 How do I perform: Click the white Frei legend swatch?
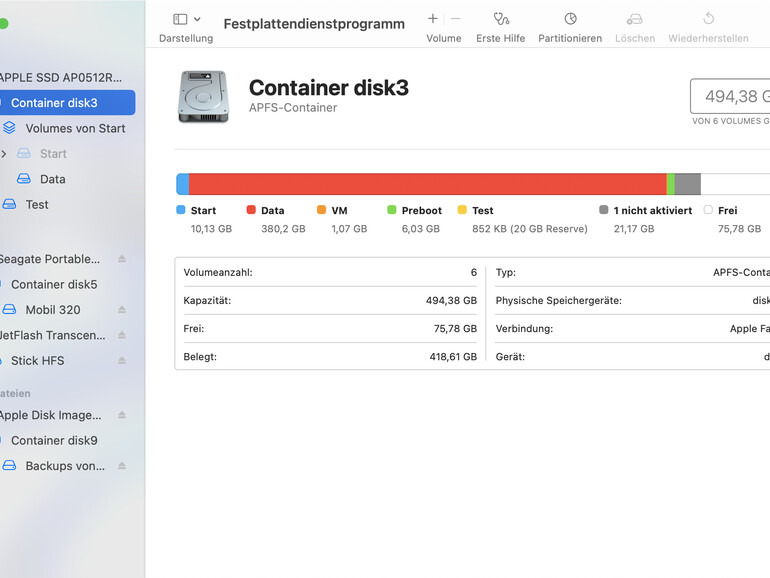pos(708,210)
